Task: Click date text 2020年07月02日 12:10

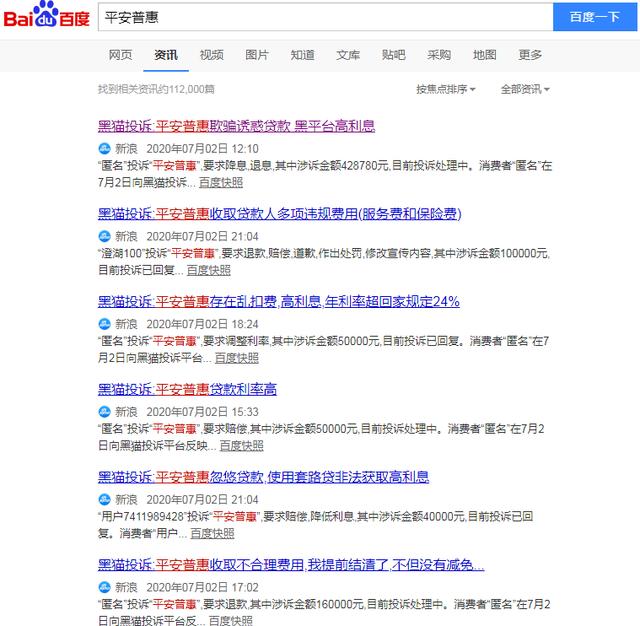Action: coord(202,149)
